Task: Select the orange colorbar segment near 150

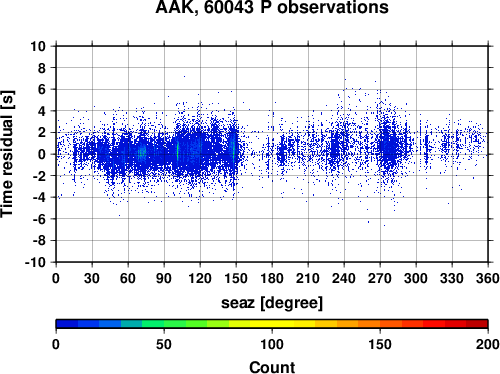Action: point(380,324)
